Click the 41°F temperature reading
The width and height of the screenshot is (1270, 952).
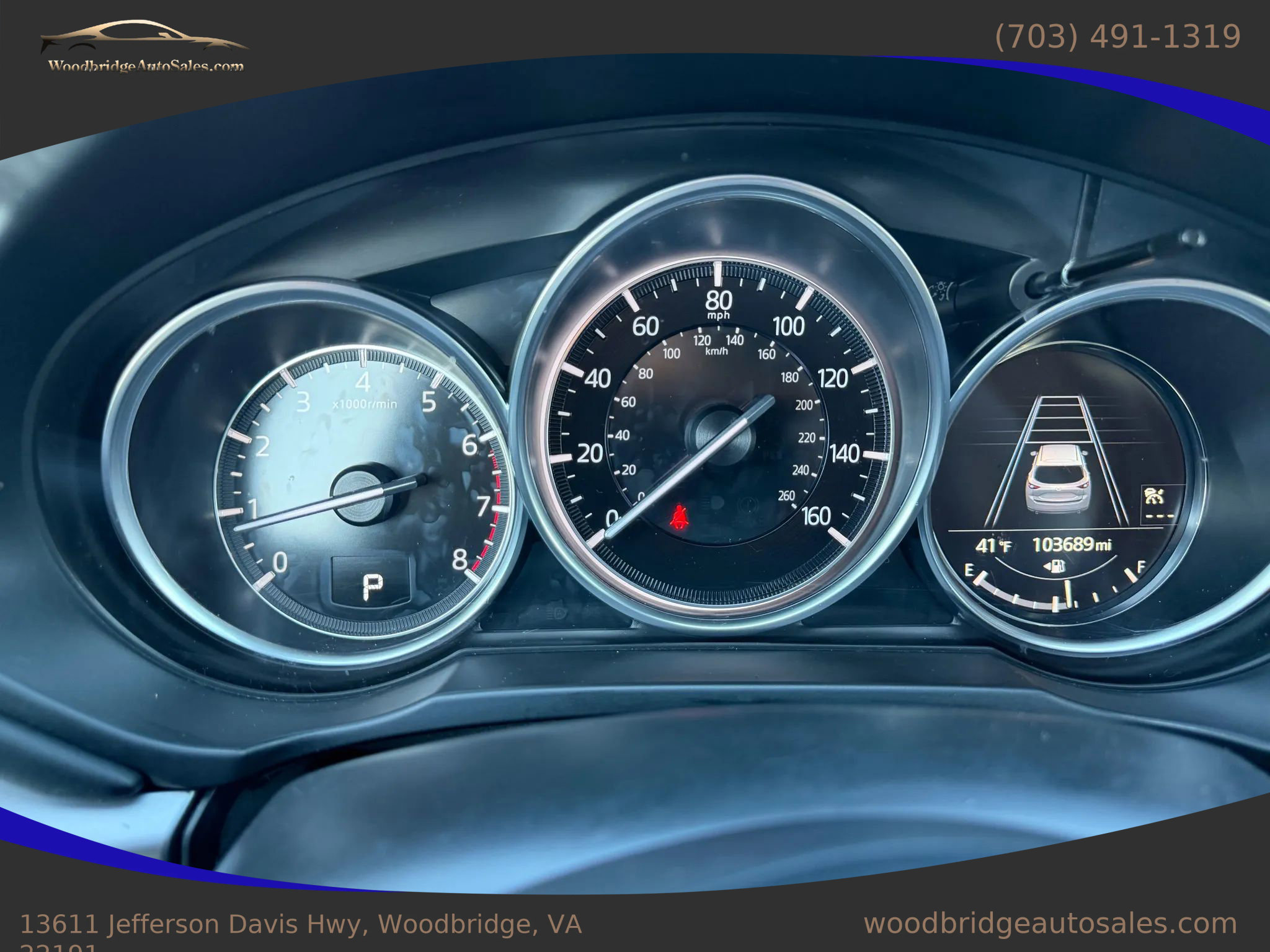coord(992,546)
